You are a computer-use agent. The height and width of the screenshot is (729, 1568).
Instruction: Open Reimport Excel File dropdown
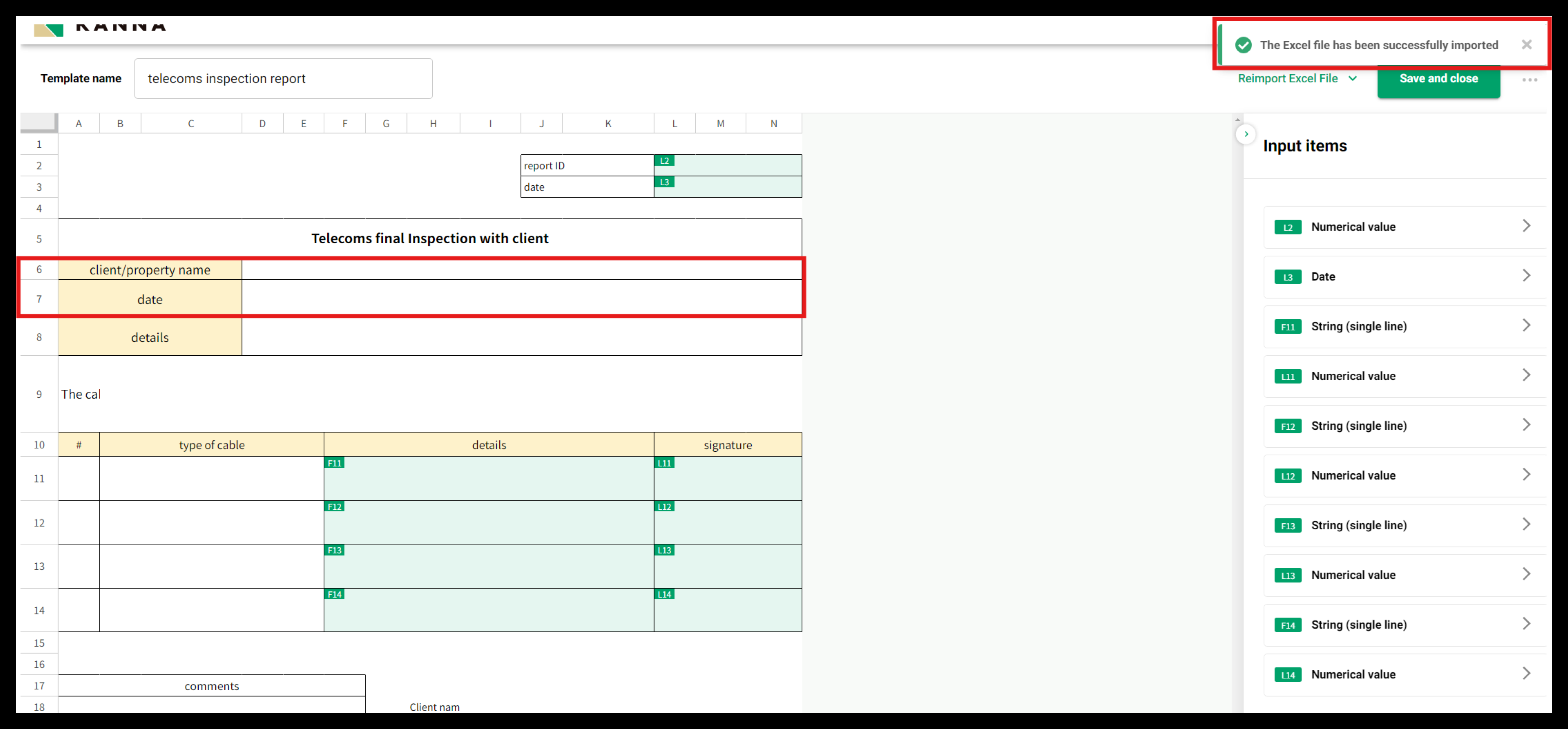pos(1296,78)
